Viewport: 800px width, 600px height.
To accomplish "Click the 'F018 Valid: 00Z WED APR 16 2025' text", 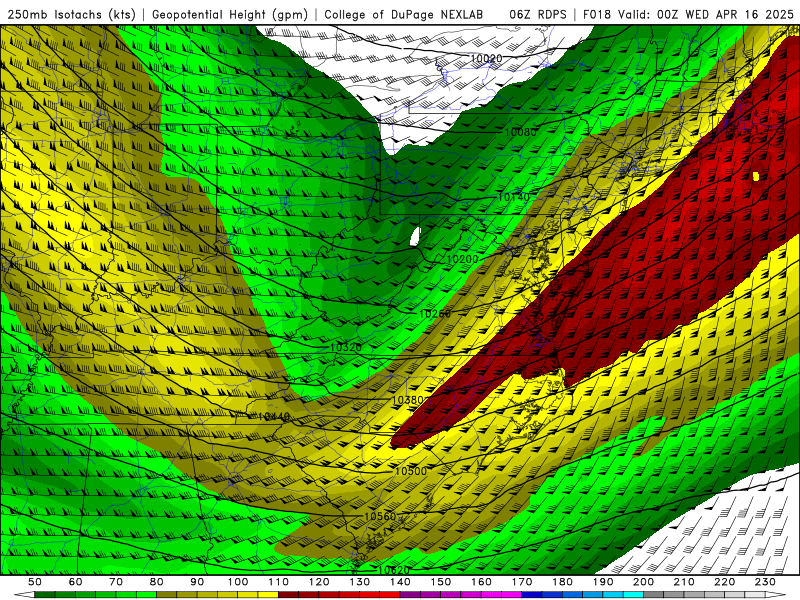I will [x=688, y=15].
